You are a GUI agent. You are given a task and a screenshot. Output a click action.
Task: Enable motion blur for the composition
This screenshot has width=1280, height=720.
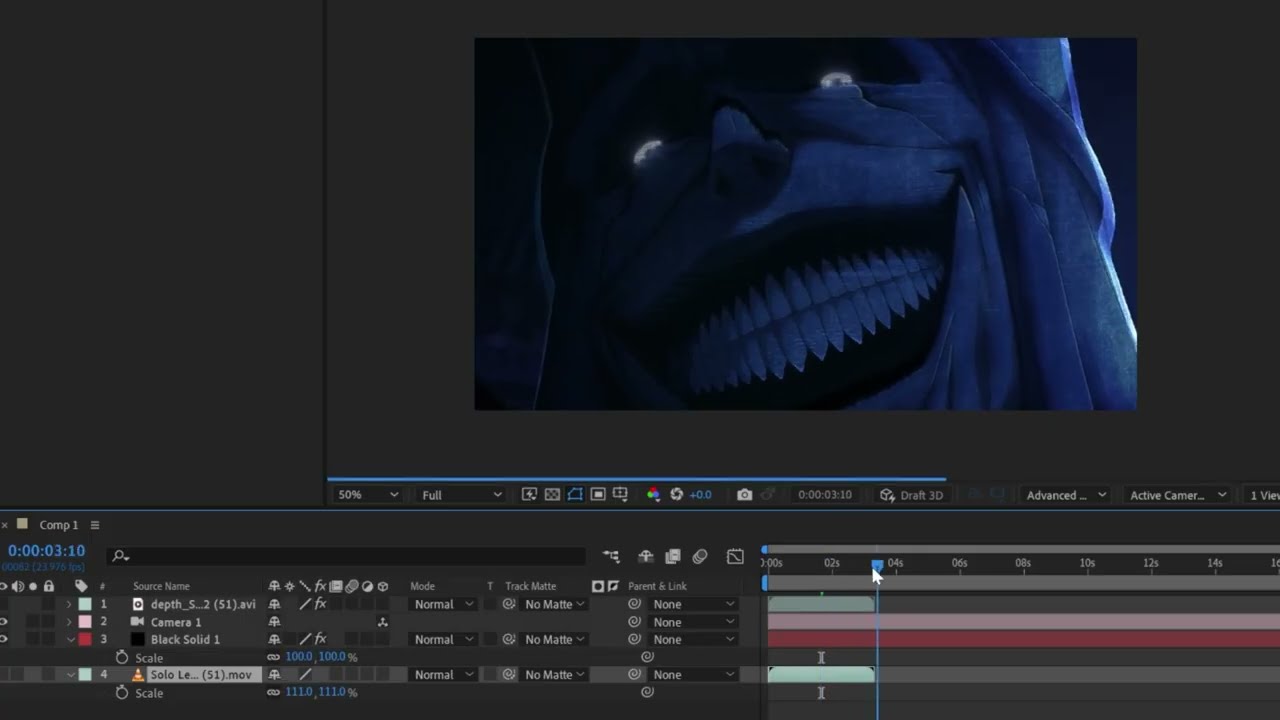coord(700,557)
